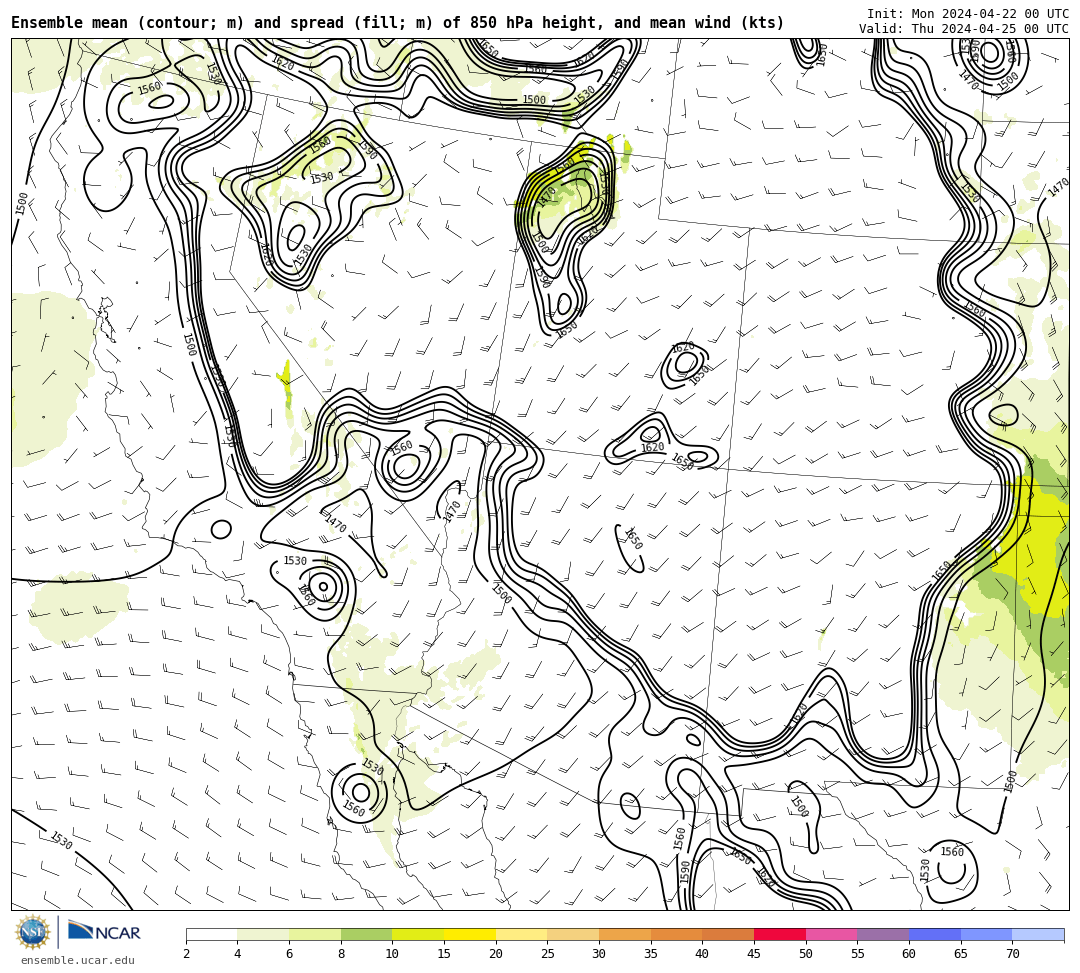Select the pale yellow 20–25 m legend swatch
This screenshot has width=1080, height=973.
point(521,934)
